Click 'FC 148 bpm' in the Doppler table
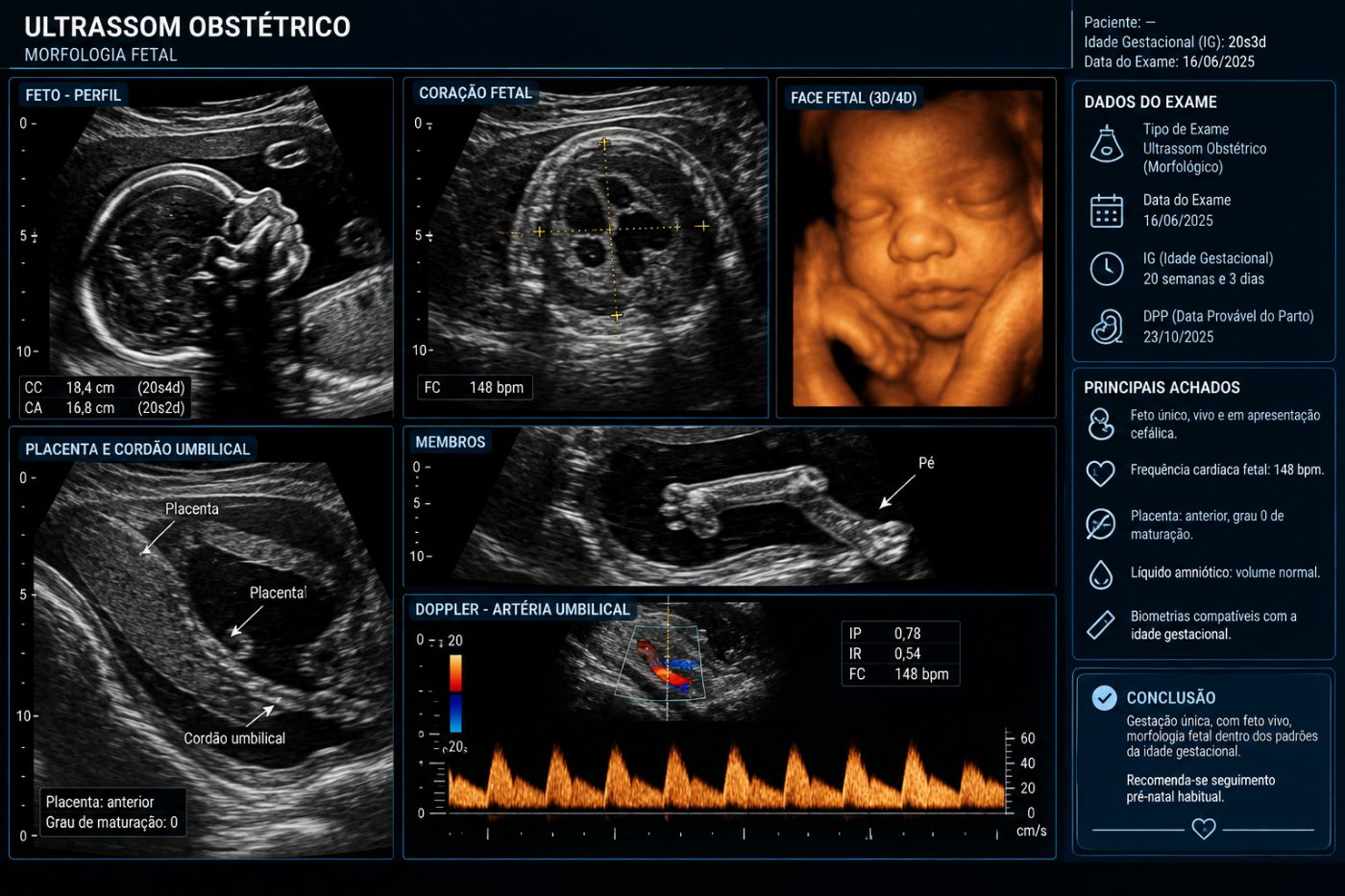 tap(899, 674)
